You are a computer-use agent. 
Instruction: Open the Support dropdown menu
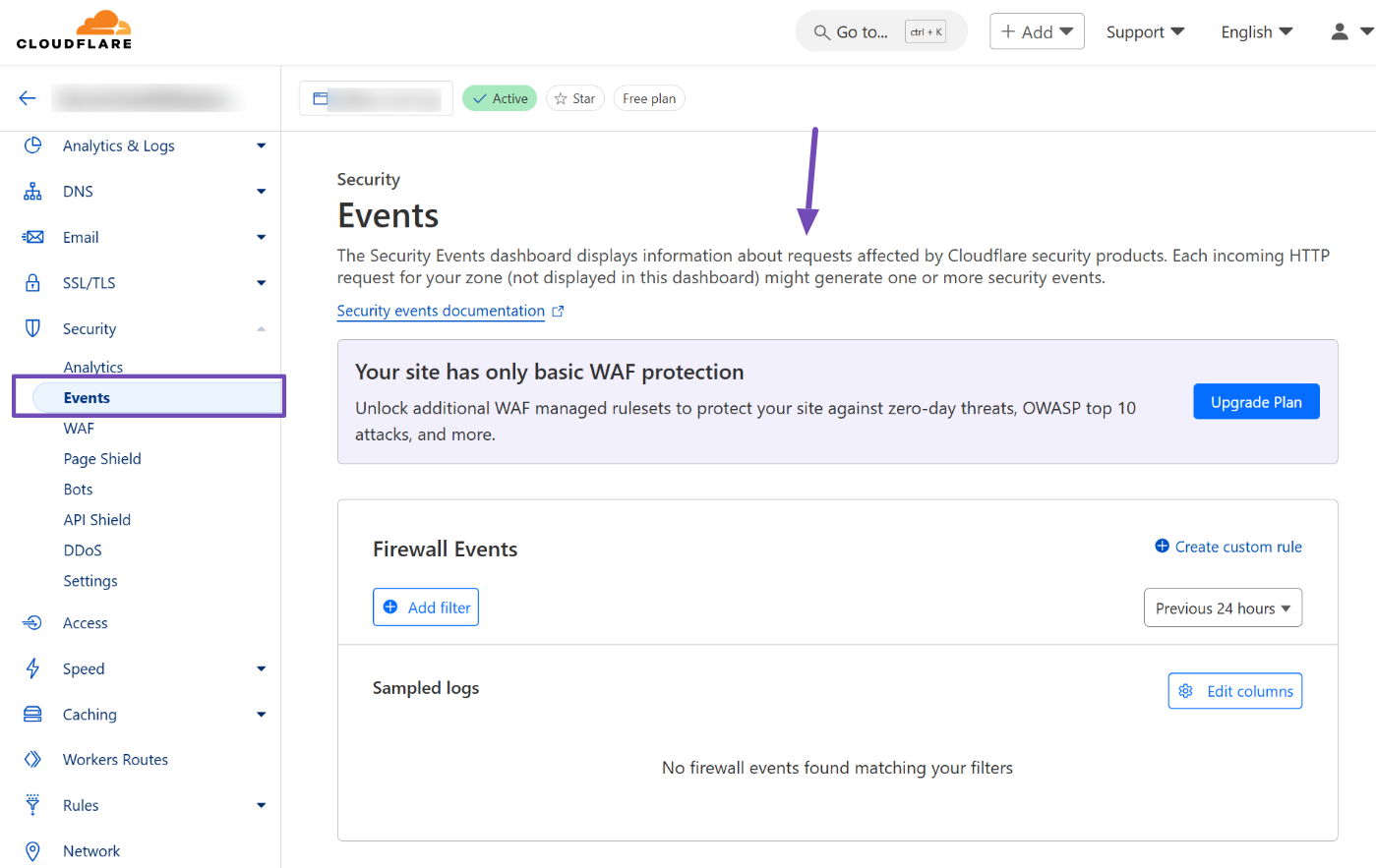(x=1145, y=32)
